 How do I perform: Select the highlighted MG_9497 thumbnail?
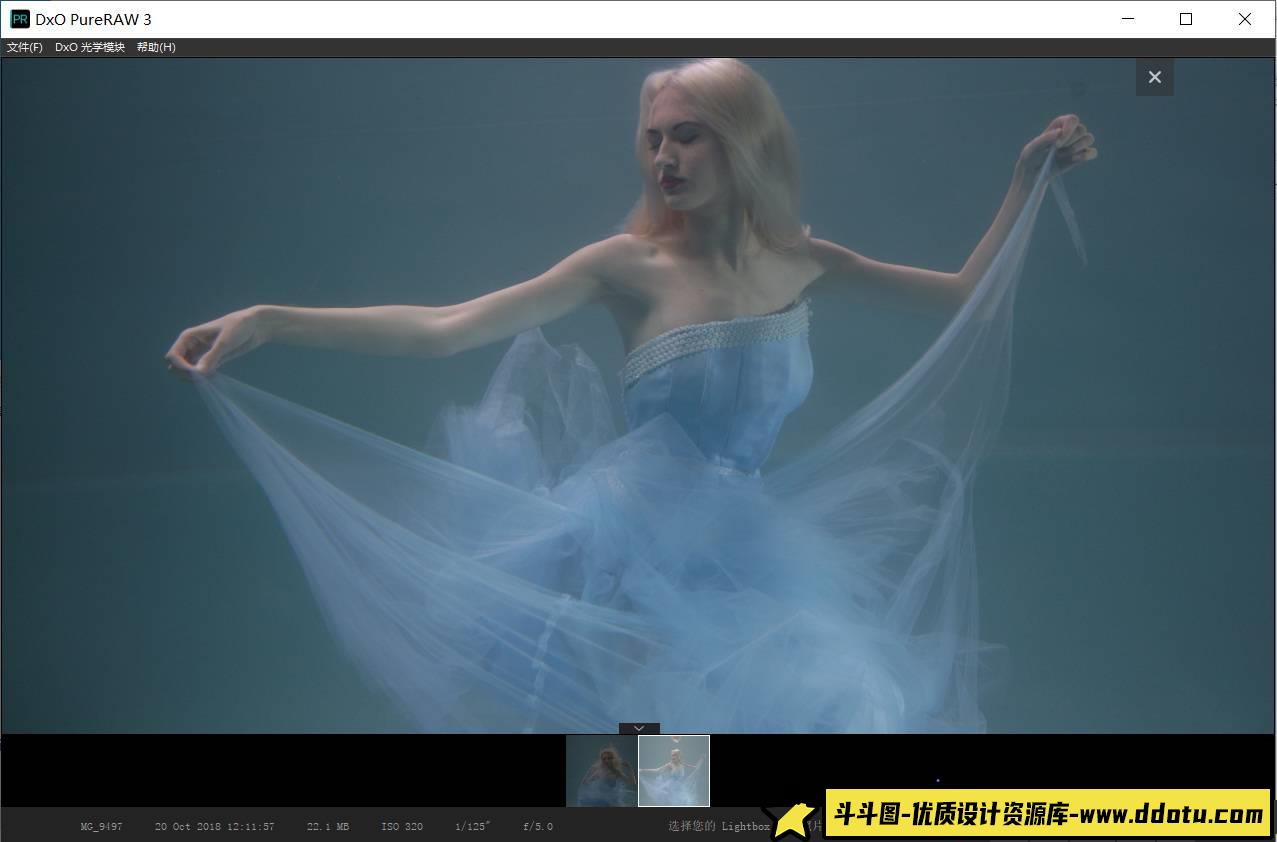[x=674, y=770]
